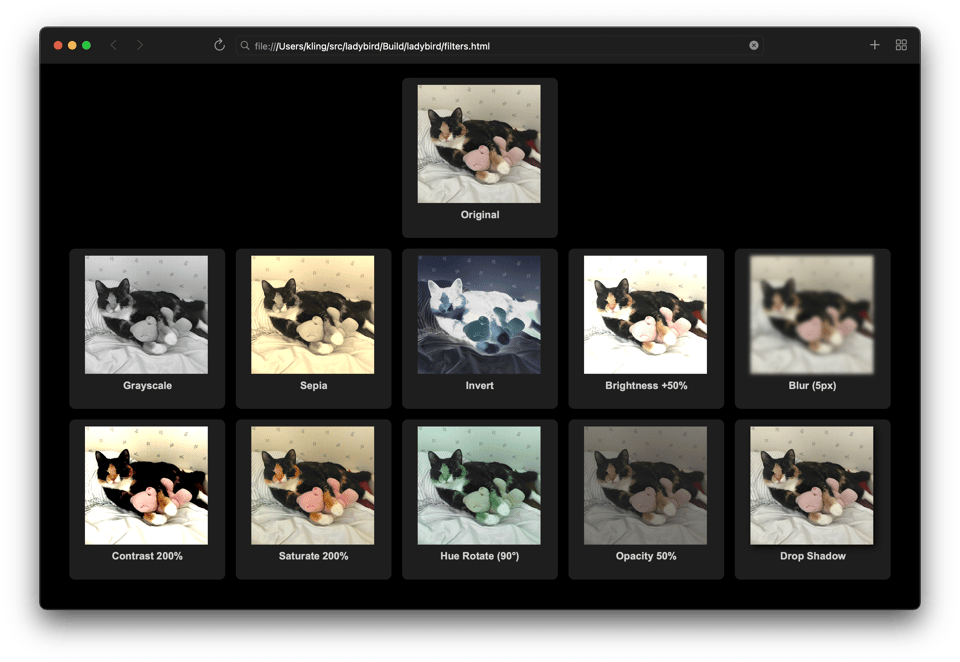Viewport: 960px width, 662px height.
Task: Click the green zoom traffic light
Action: coord(86,45)
